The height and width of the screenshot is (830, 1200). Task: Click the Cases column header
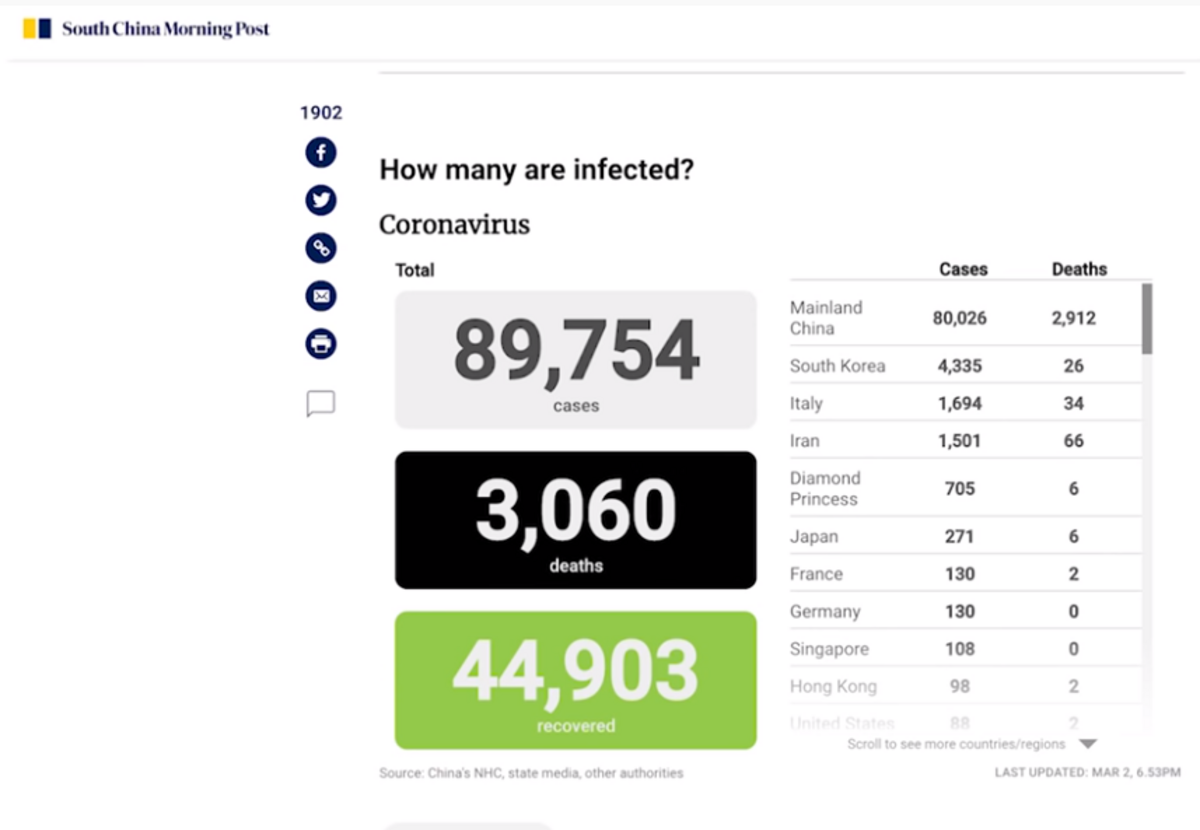tap(963, 269)
